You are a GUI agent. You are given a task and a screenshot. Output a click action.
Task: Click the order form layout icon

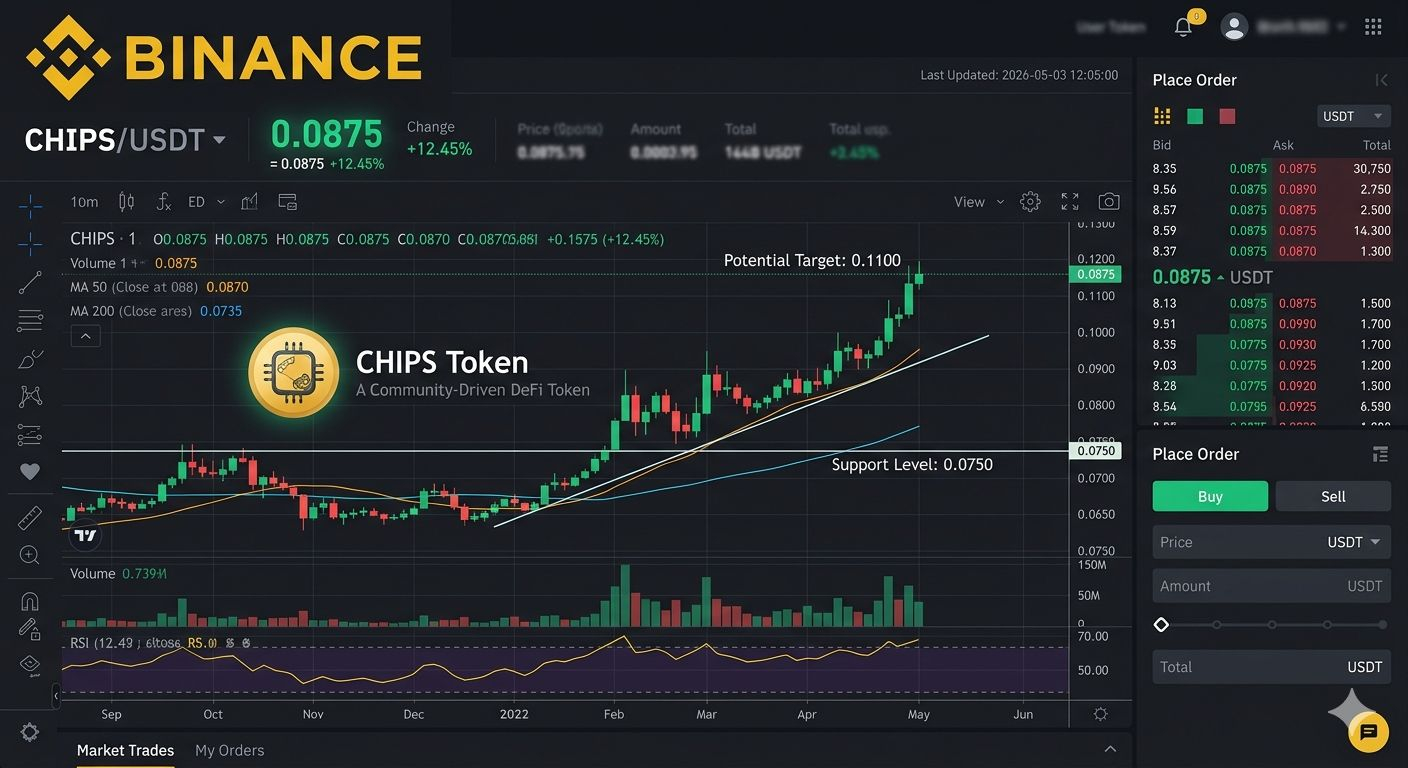tap(1380, 454)
